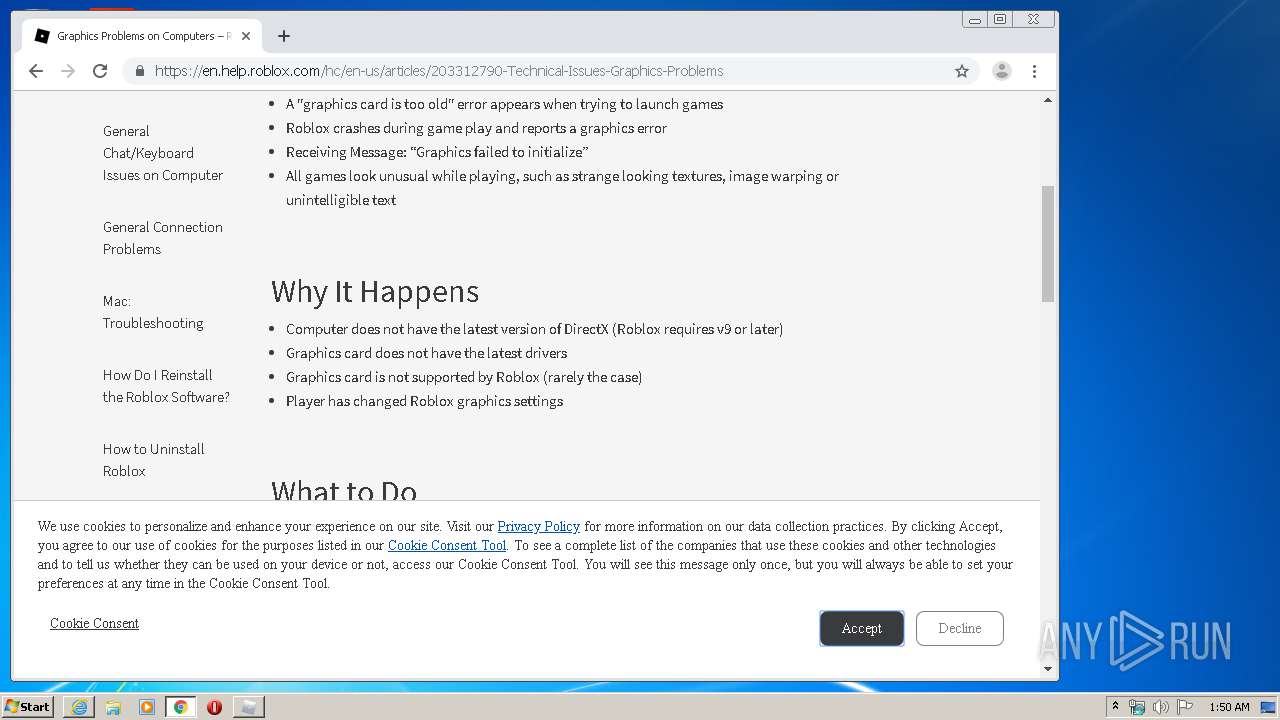Open Action Center flag icon
The image size is (1280, 720).
click(x=1185, y=707)
